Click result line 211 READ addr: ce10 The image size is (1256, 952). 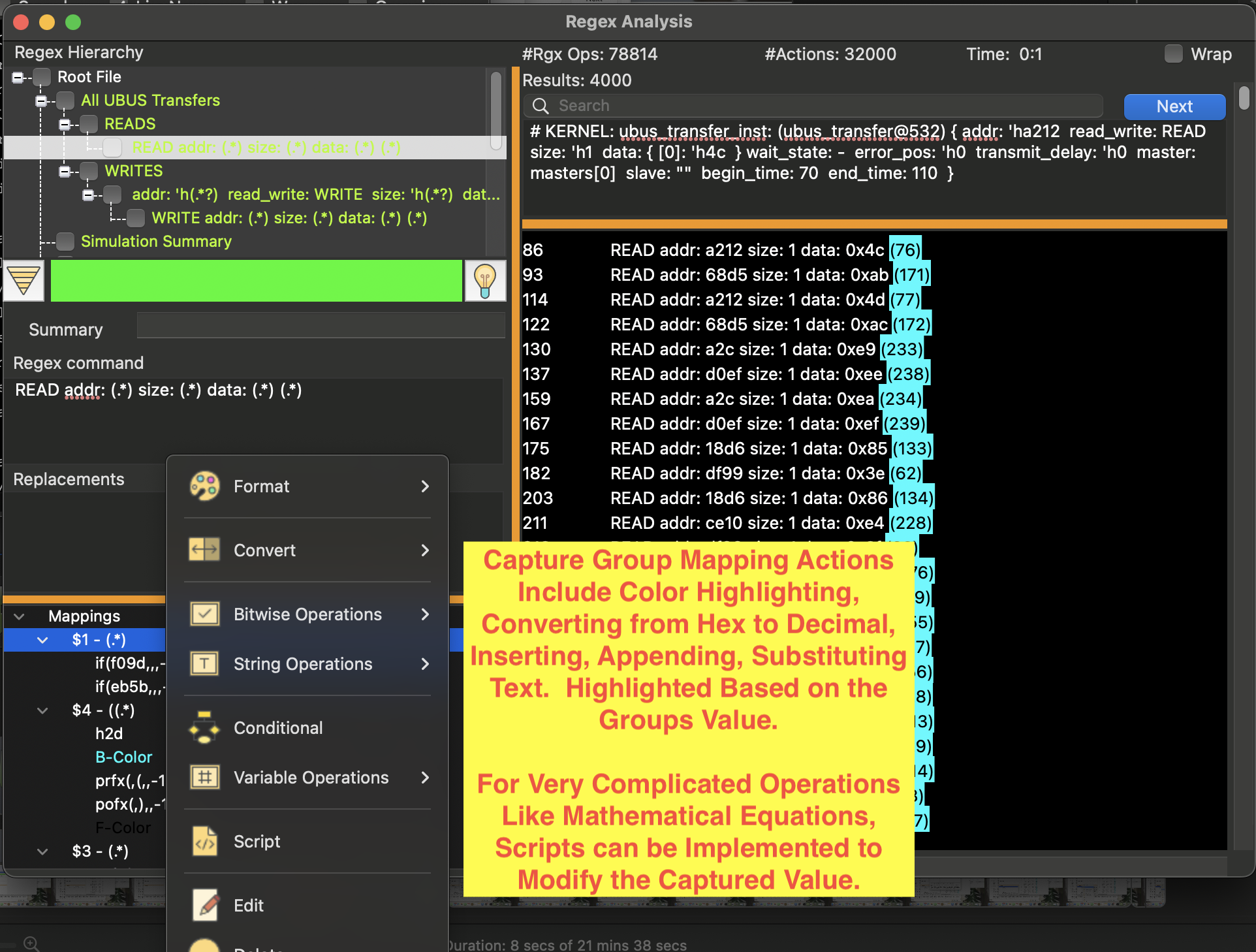(x=727, y=524)
